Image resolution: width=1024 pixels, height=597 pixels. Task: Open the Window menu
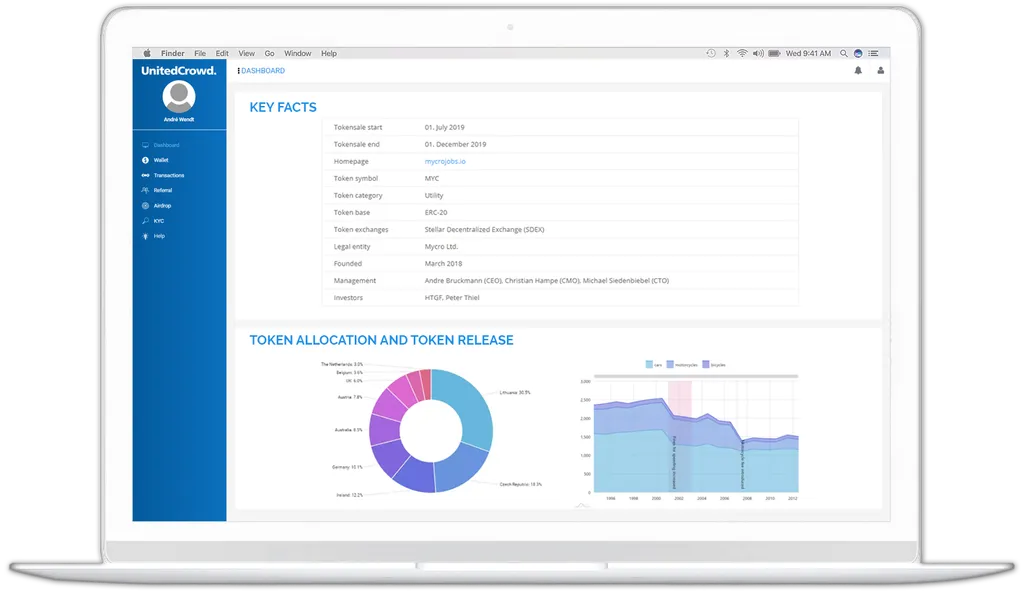297,54
